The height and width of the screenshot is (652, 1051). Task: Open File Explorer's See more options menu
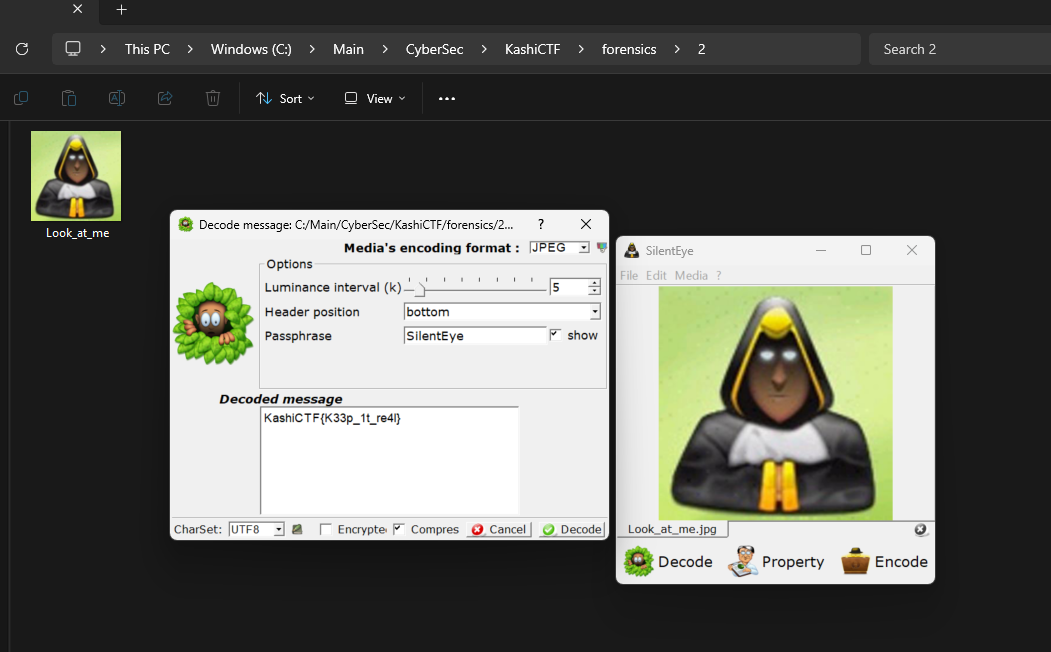point(447,99)
